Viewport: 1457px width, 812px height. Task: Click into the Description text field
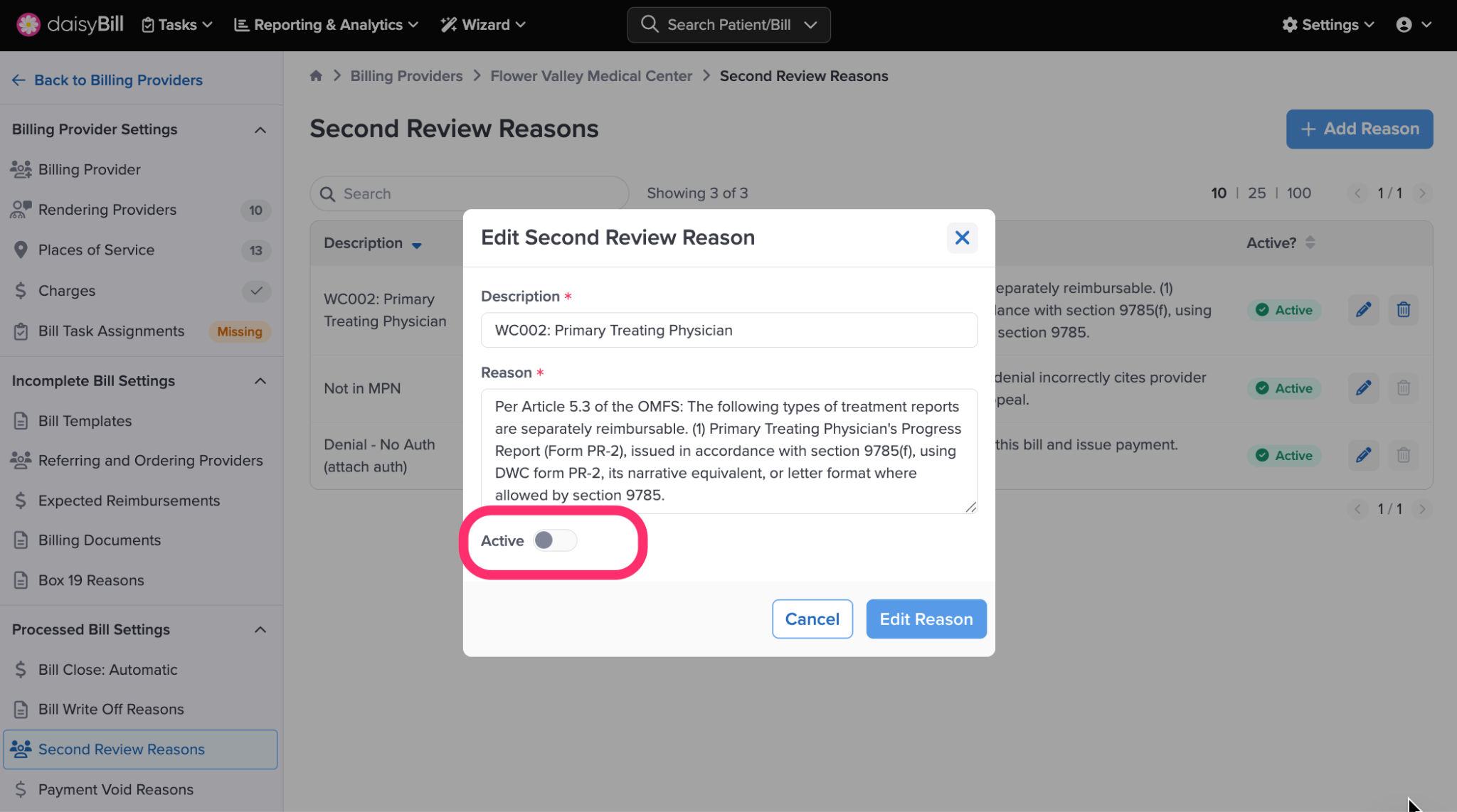[x=728, y=331]
